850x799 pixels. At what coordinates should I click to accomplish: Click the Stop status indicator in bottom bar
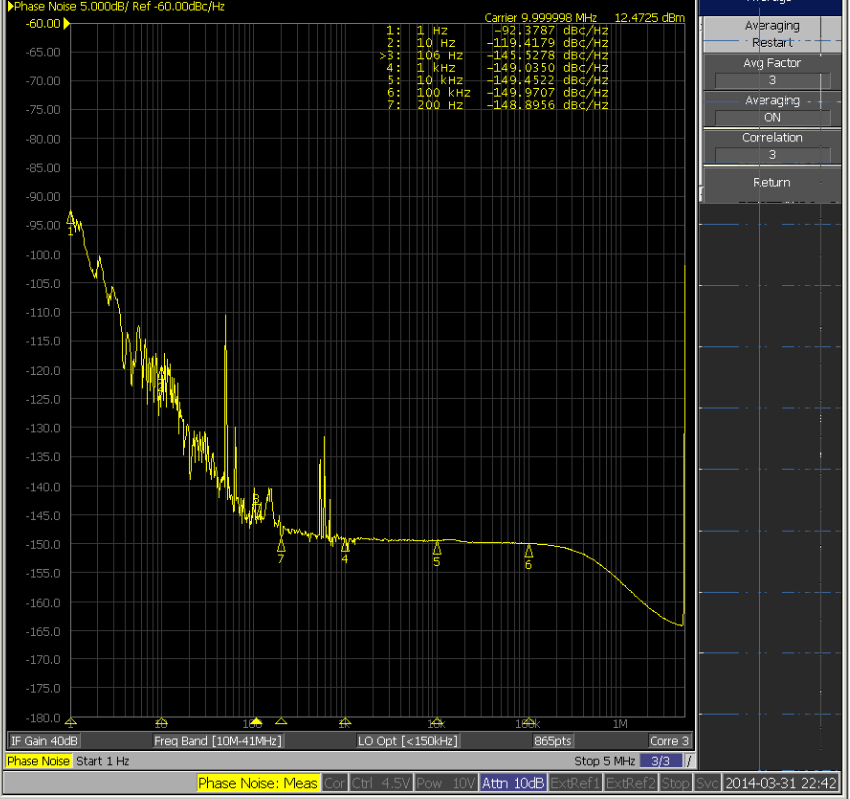pyautogui.click(x=675, y=783)
